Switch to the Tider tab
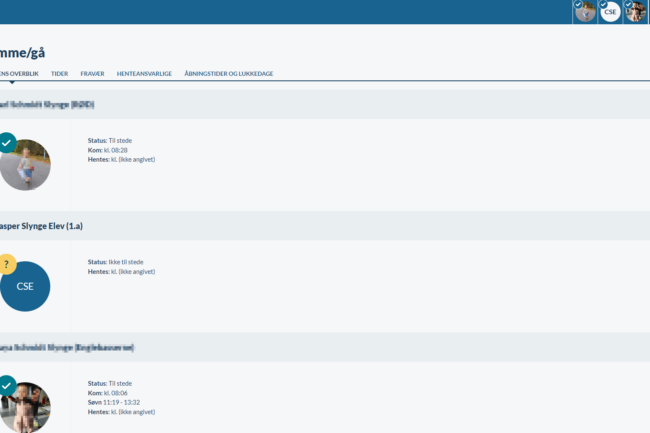The height and width of the screenshot is (433, 650). click(60, 74)
